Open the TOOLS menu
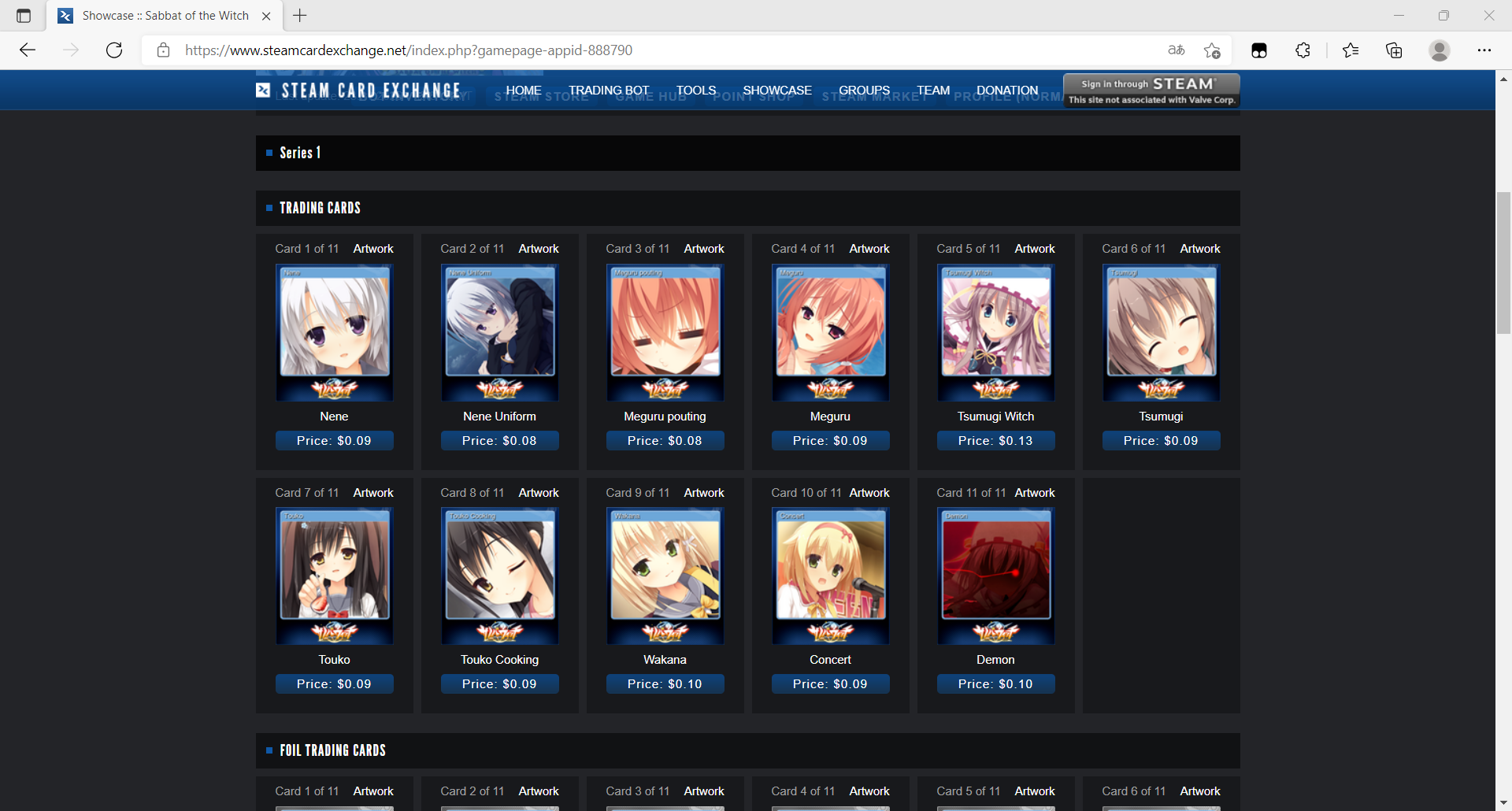The width and height of the screenshot is (1512, 811). tap(696, 91)
